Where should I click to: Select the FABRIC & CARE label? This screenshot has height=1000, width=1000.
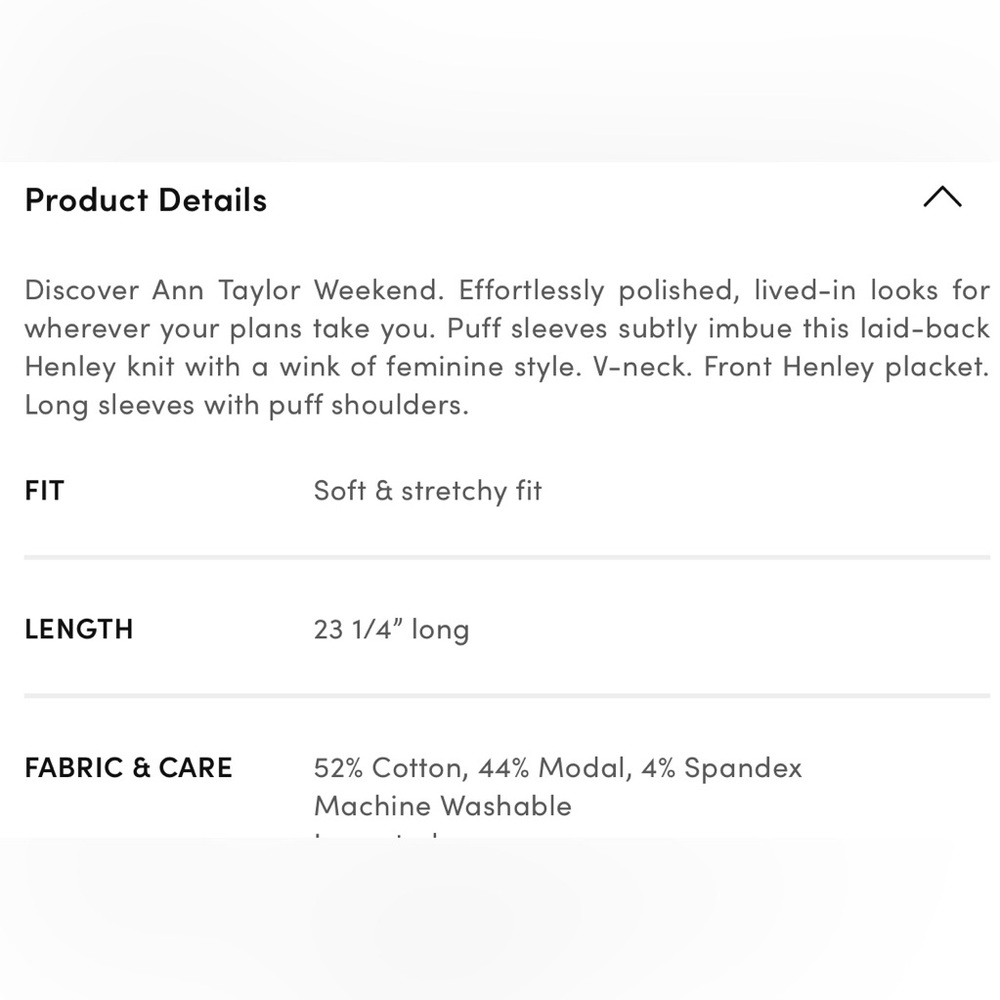coord(128,767)
